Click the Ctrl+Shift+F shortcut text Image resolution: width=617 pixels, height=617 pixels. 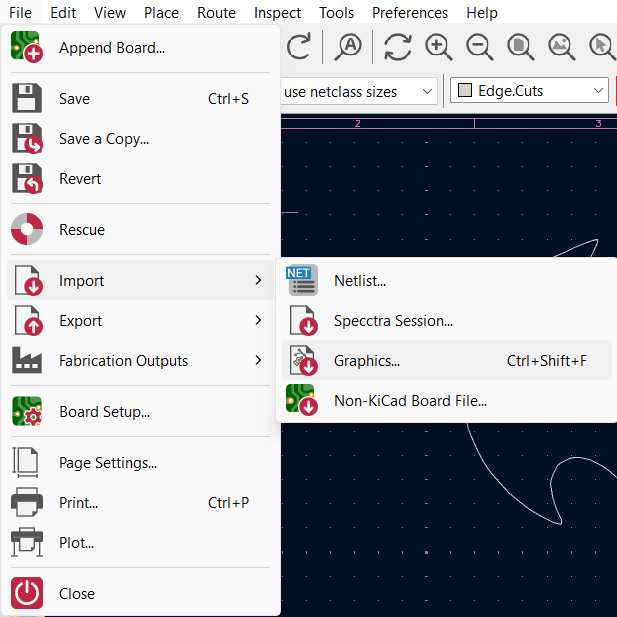(x=547, y=360)
